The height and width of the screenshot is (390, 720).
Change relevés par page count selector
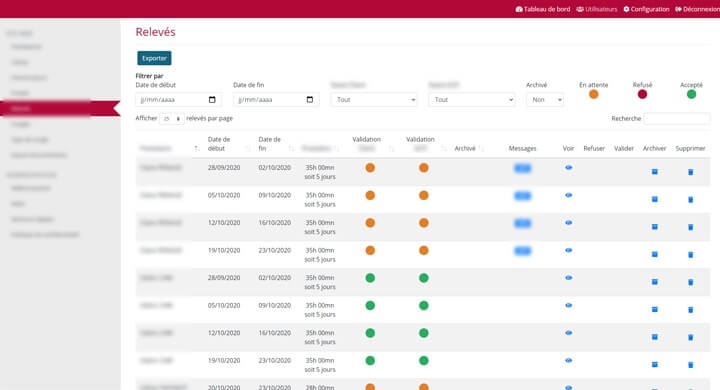tap(172, 119)
